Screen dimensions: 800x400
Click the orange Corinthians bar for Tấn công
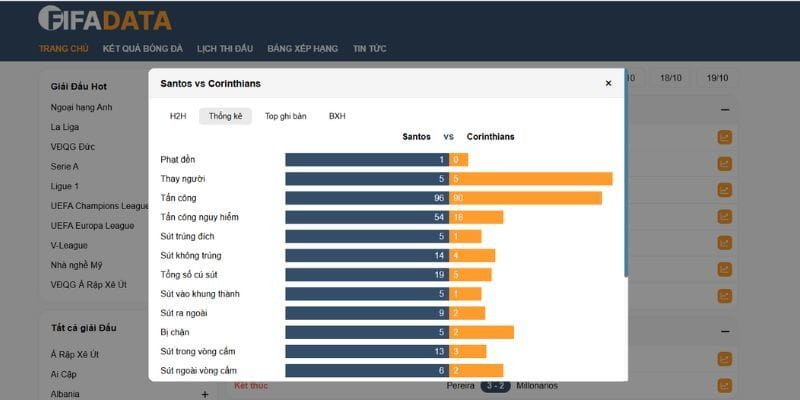525,198
